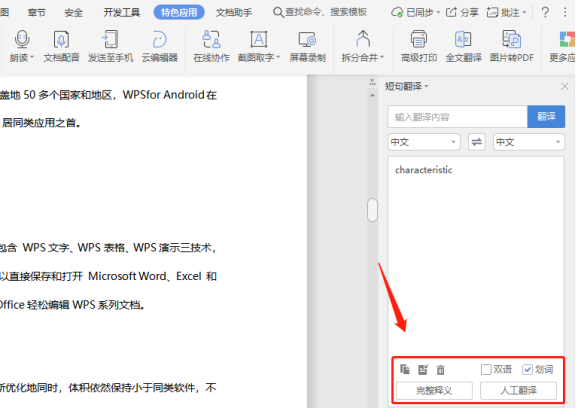The width and height of the screenshot is (576, 409).
Task: Switch to the 开发工具 ribbon tab
Action: [121, 12]
